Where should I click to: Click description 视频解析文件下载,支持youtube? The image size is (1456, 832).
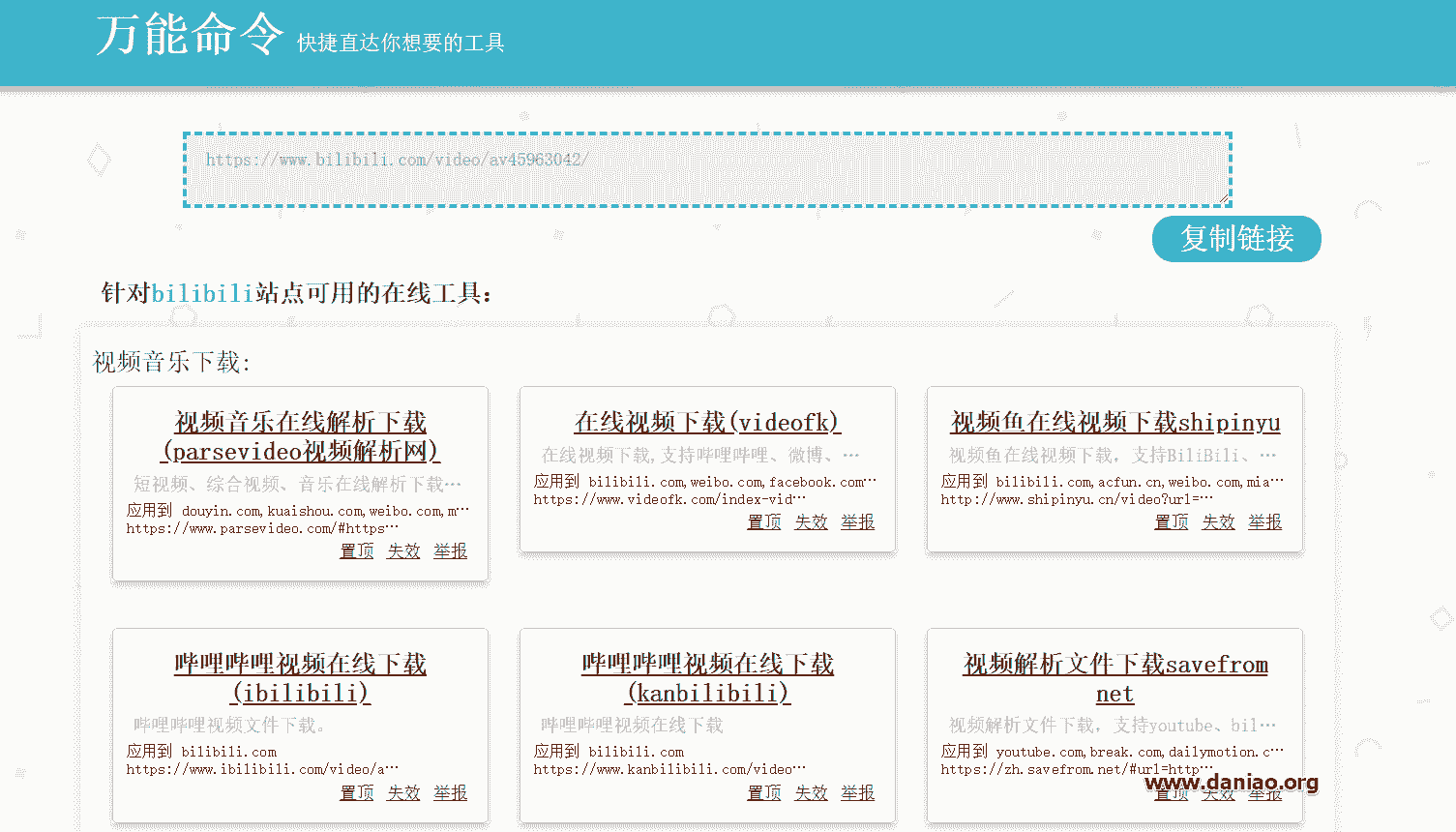[1113, 725]
